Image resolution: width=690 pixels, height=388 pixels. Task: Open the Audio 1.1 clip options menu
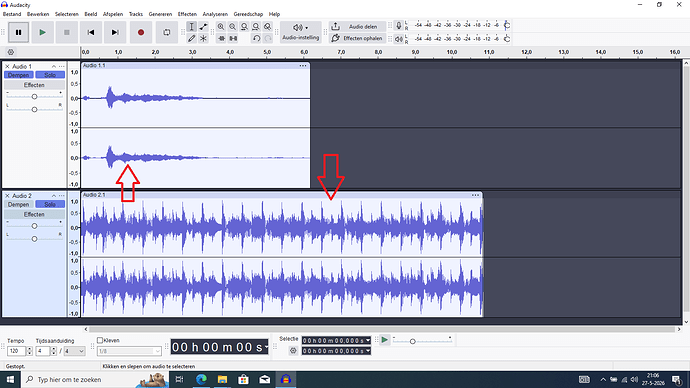pyautogui.click(x=303, y=66)
